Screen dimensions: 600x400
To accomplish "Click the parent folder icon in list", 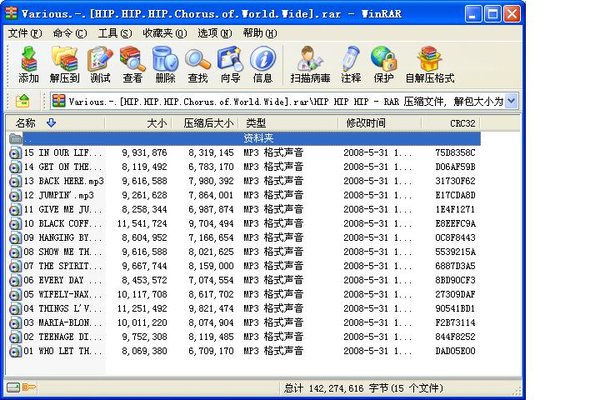I will click(x=15, y=139).
